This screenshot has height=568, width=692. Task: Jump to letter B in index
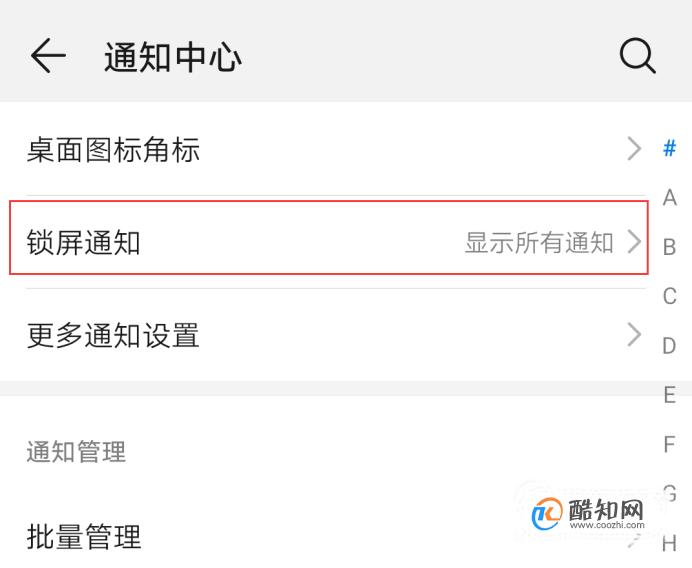pyautogui.click(x=669, y=247)
